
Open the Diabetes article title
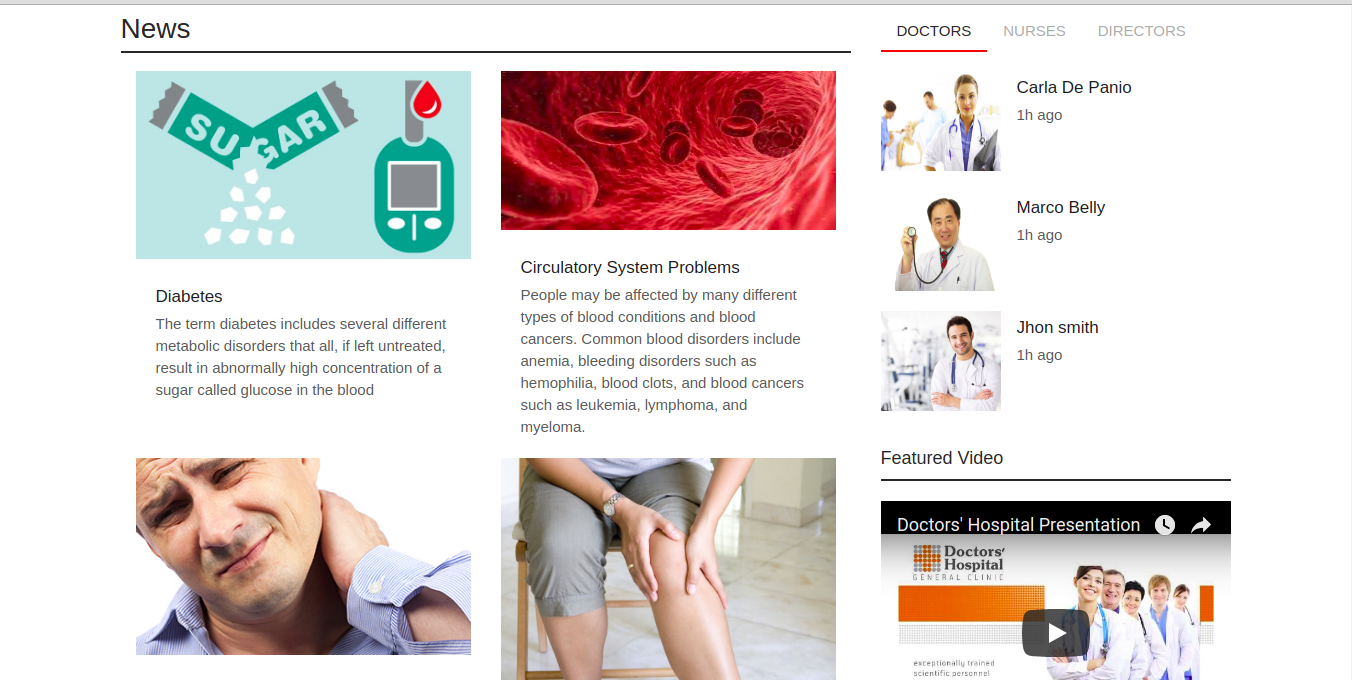189,296
